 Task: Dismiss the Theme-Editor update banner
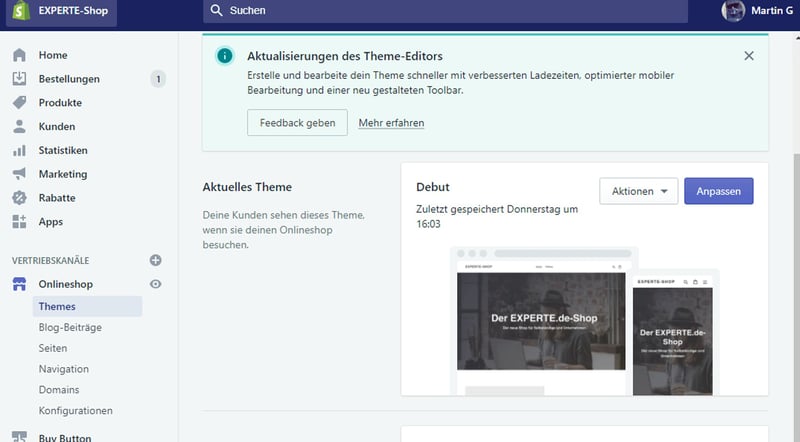coord(749,56)
